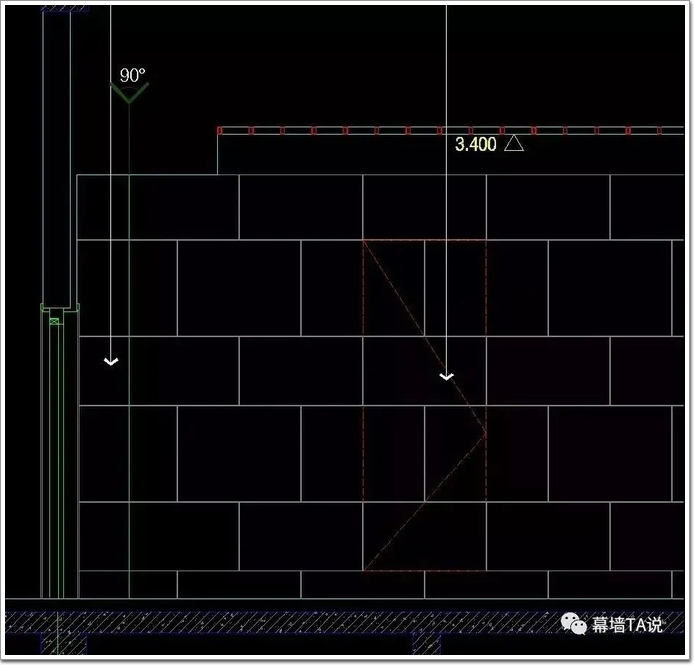Select the "3.400" elevation value
The image size is (694, 665).
476,144
